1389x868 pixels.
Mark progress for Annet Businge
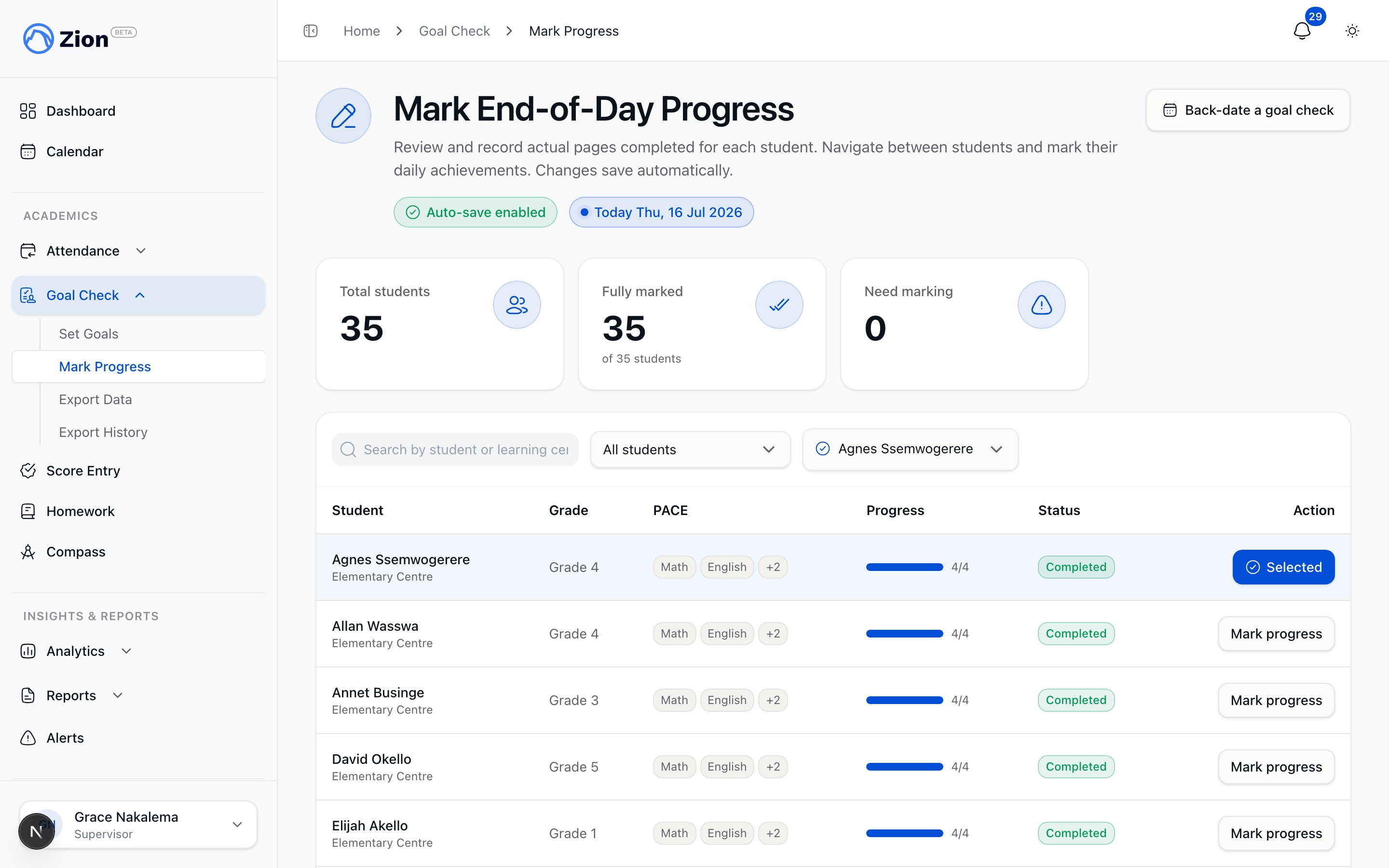click(1276, 700)
